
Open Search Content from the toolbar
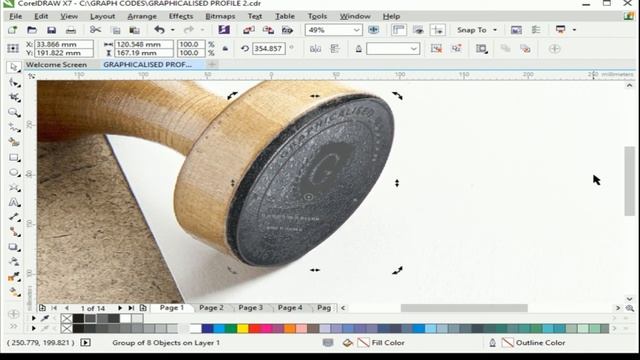point(224,30)
